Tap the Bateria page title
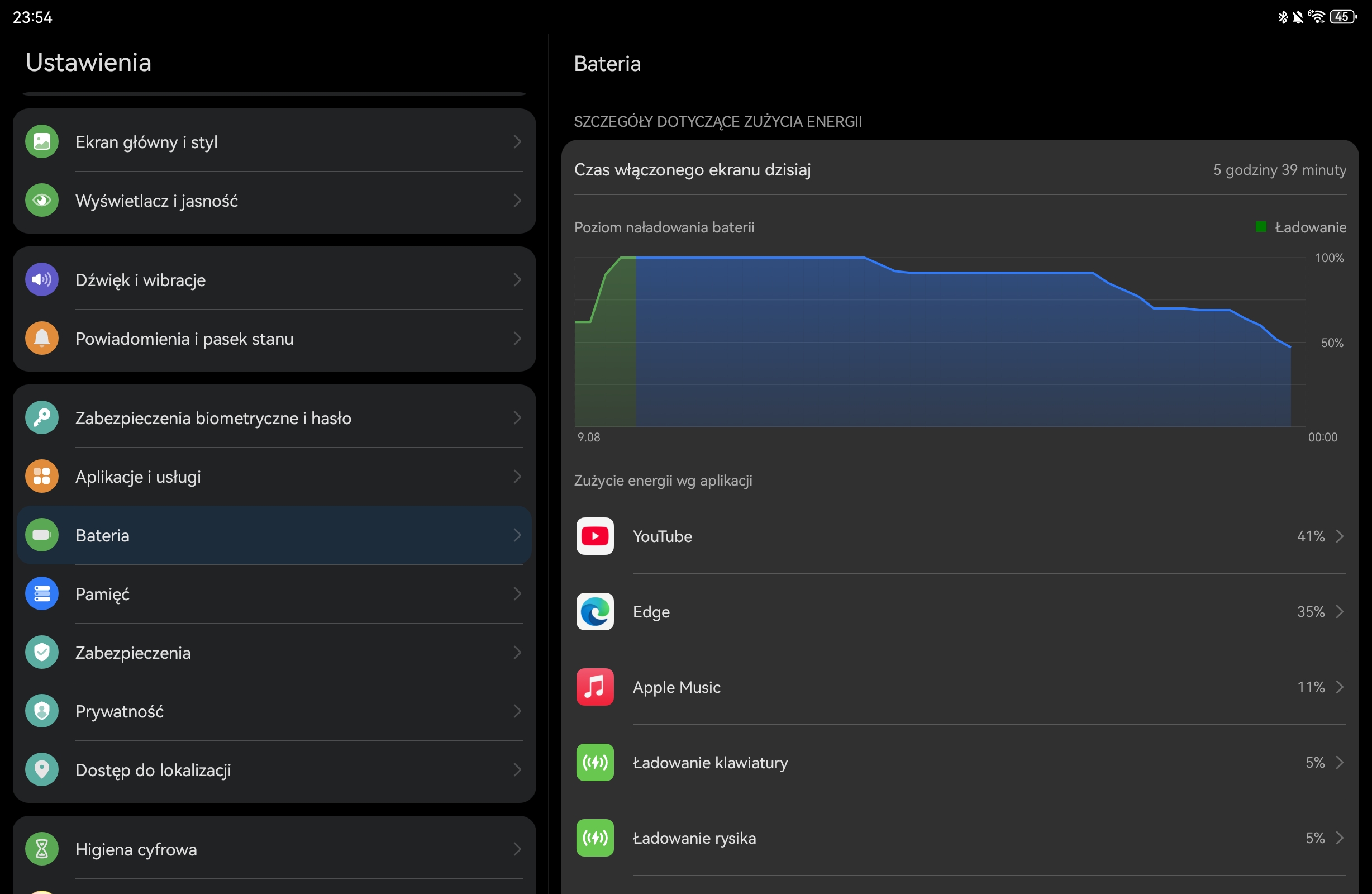Viewport: 1372px width, 894px height. (607, 64)
